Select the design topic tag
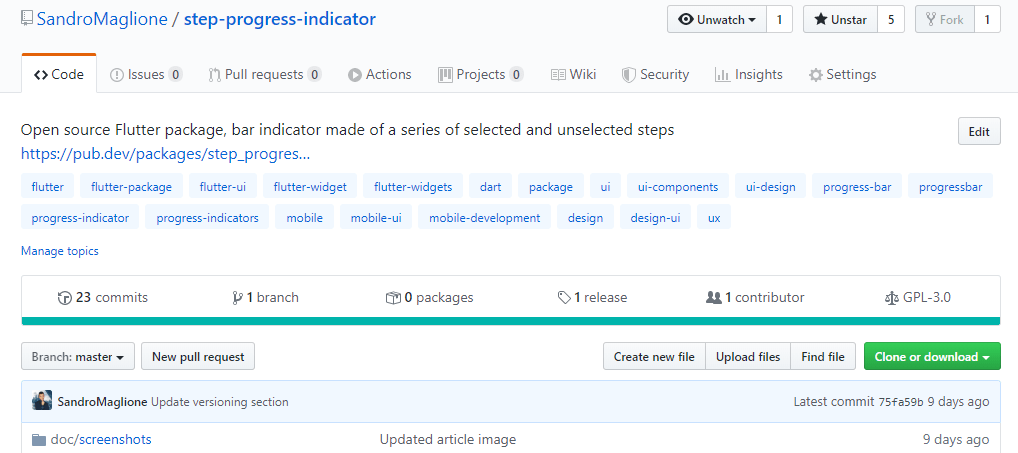This screenshot has width=1018, height=453. tap(585, 217)
